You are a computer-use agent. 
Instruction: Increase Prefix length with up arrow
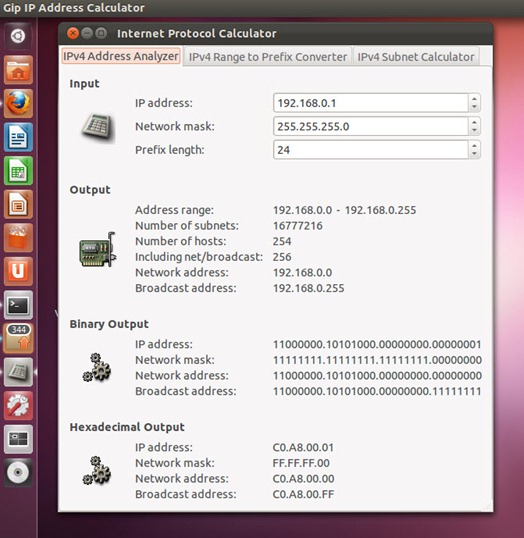474,145
